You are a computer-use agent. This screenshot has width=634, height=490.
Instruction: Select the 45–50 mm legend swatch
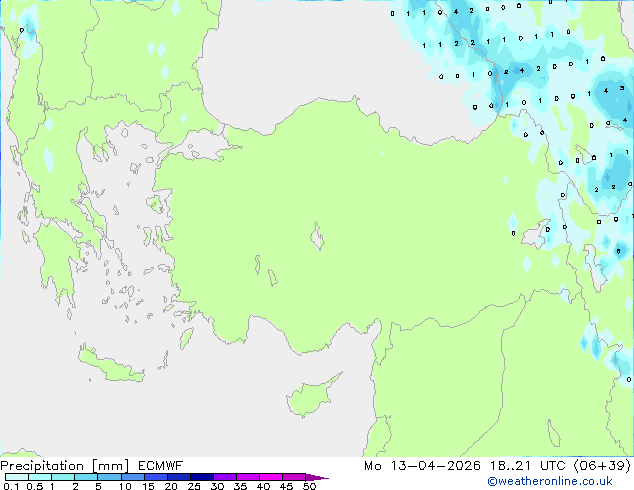[x=294, y=477]
